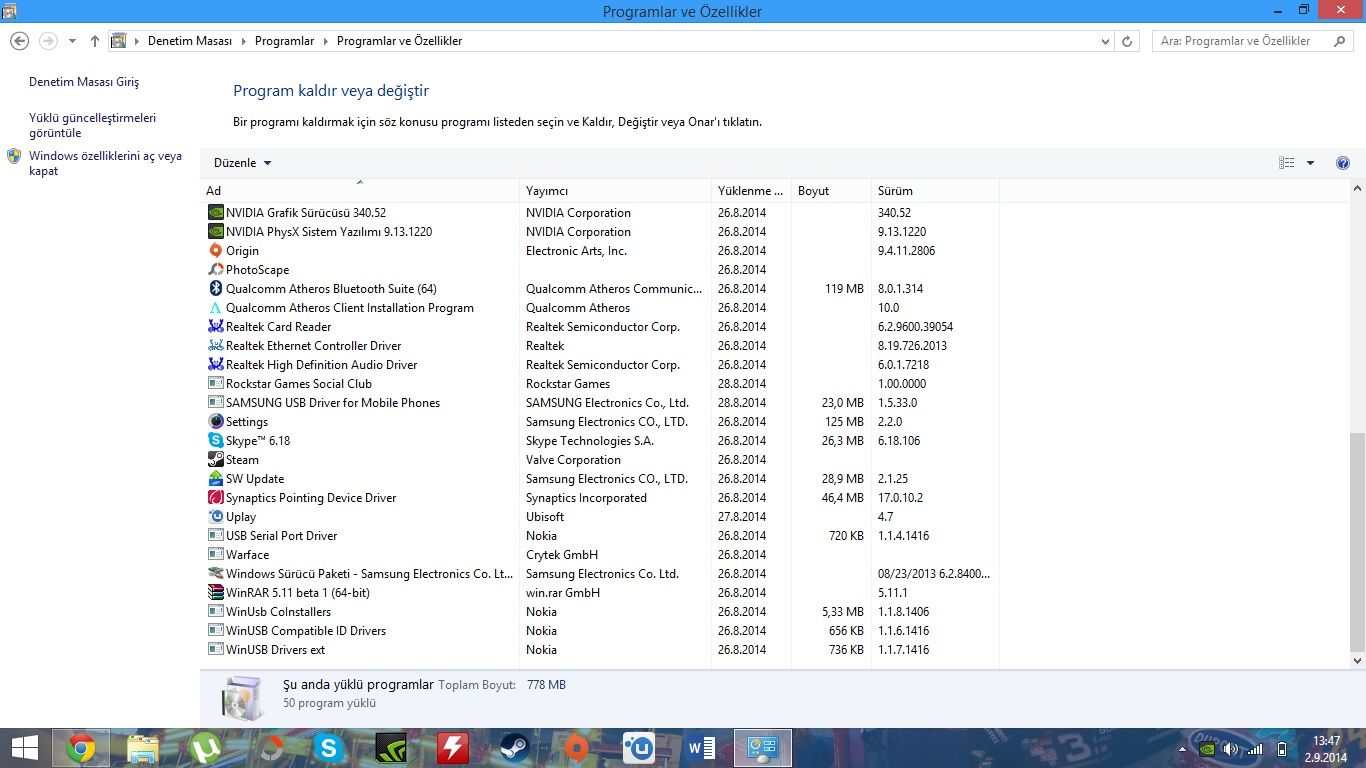Select the NVIDIA Grafik Sürücüsü 340.52 icon
Image resolution: width=1366 pixels, height=768 pixels.
[215, 212]
